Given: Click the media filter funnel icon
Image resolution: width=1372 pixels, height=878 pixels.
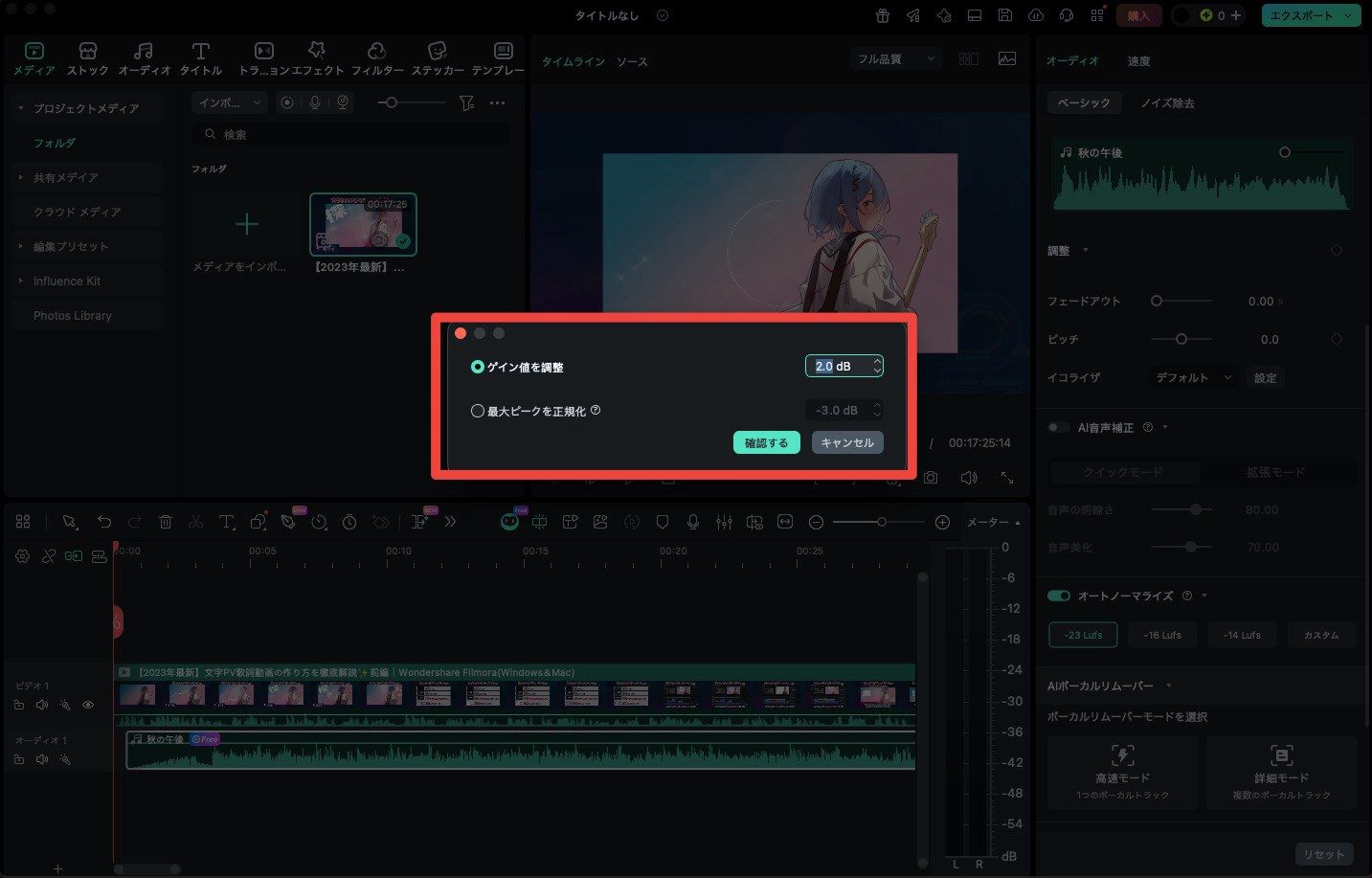Looking at the screenshot, I should pos(466,102).
